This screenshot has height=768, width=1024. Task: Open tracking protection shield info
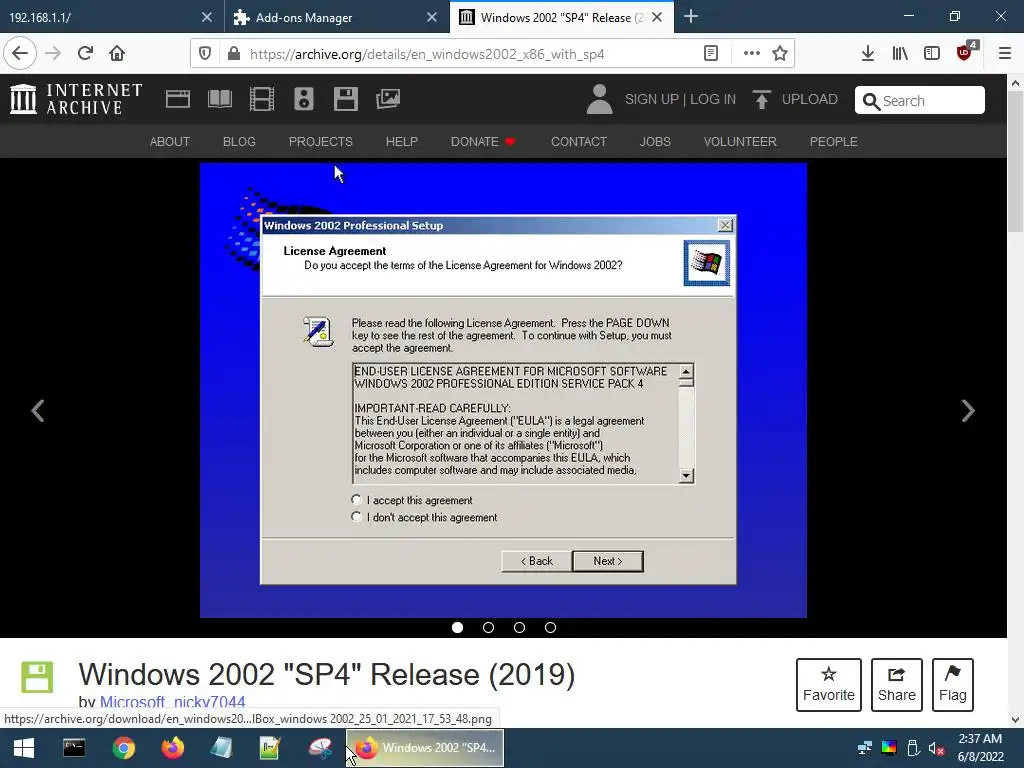tap(205, 54)
